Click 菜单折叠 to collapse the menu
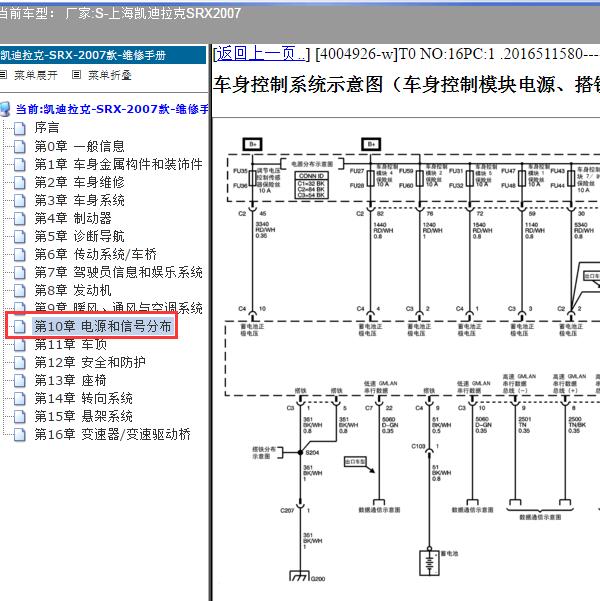600x601 pixels. click(x=110, y=75)
